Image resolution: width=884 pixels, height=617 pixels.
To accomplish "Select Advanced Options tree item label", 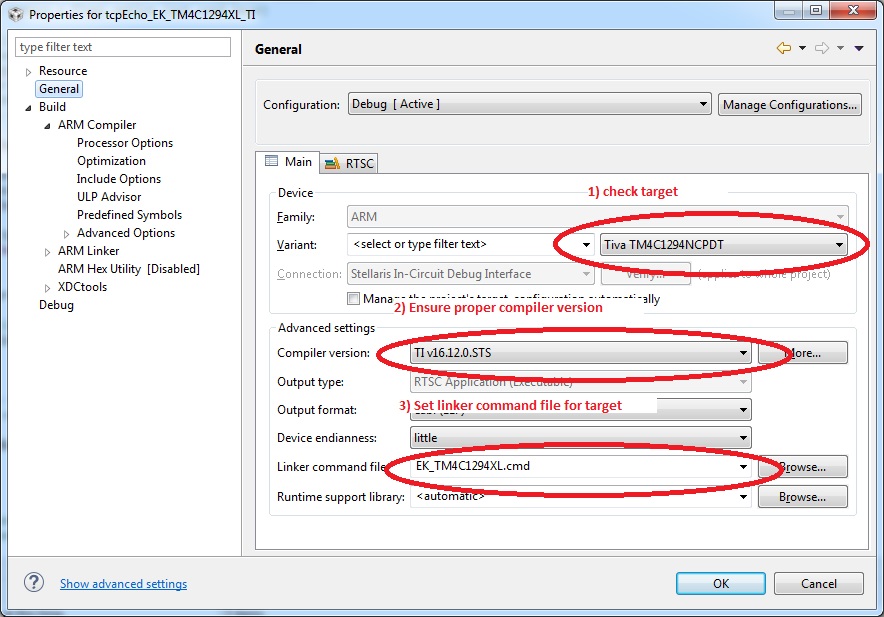I will pos(126,233).
